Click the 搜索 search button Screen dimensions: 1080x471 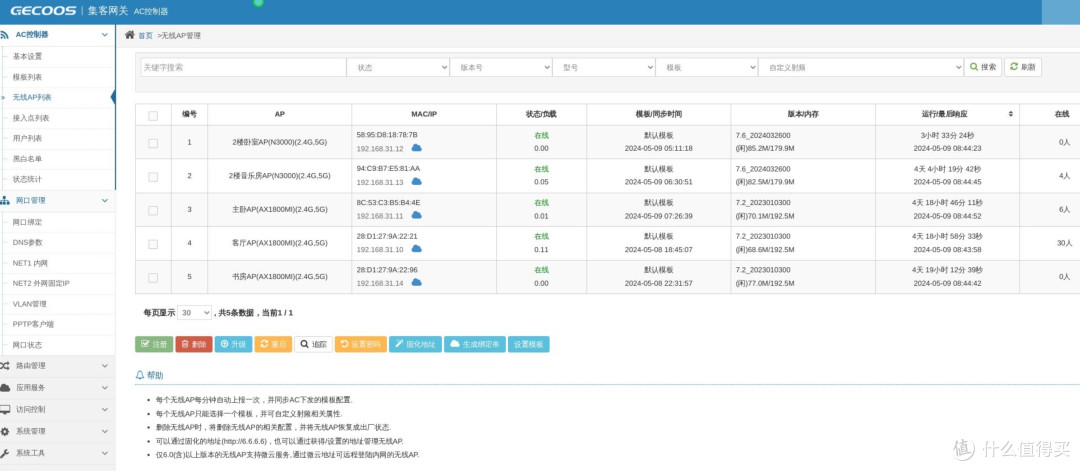click(x=983, y=67)
